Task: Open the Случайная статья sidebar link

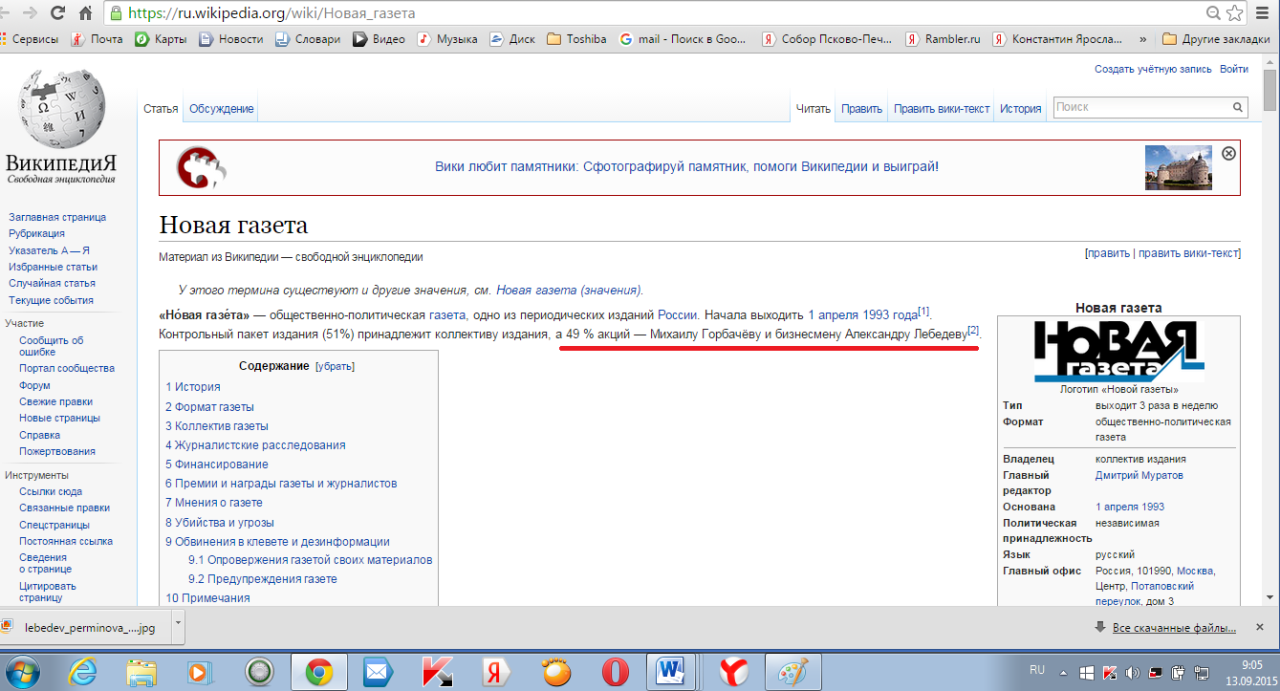Action: pyautogui.click(x=51, y=283)
